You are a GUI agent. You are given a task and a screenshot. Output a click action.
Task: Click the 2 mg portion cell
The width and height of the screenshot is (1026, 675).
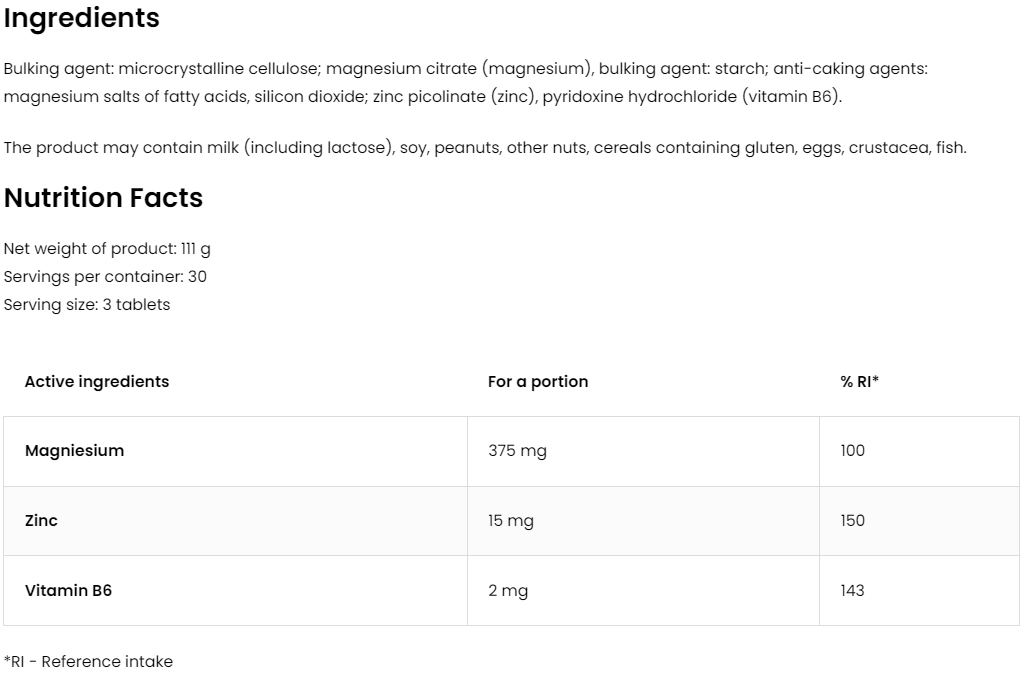508,591
